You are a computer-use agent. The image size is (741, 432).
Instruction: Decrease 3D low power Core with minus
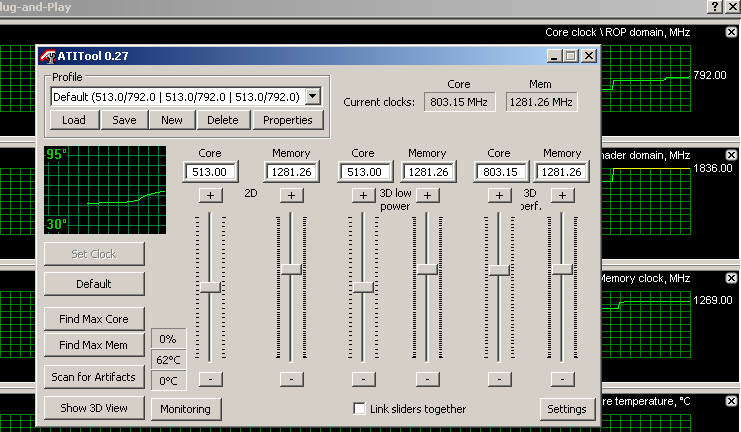[363, 379]
